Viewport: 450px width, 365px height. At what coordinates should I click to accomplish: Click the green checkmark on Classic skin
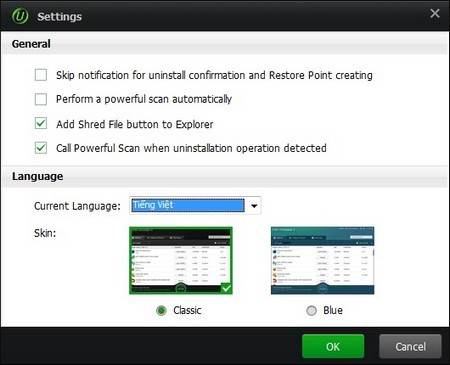click(x=226, y=288)
